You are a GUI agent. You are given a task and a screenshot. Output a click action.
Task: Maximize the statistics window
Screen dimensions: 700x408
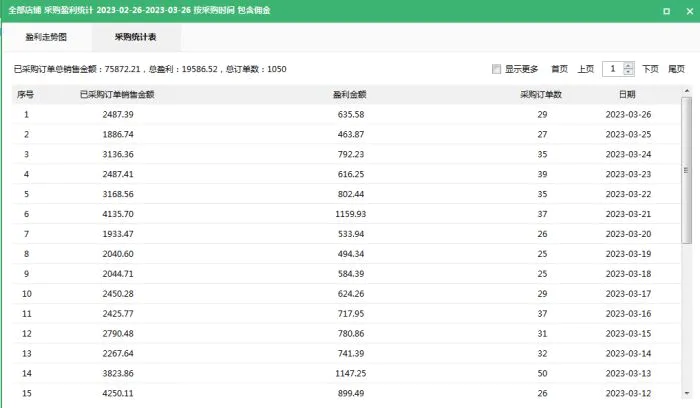667,11
